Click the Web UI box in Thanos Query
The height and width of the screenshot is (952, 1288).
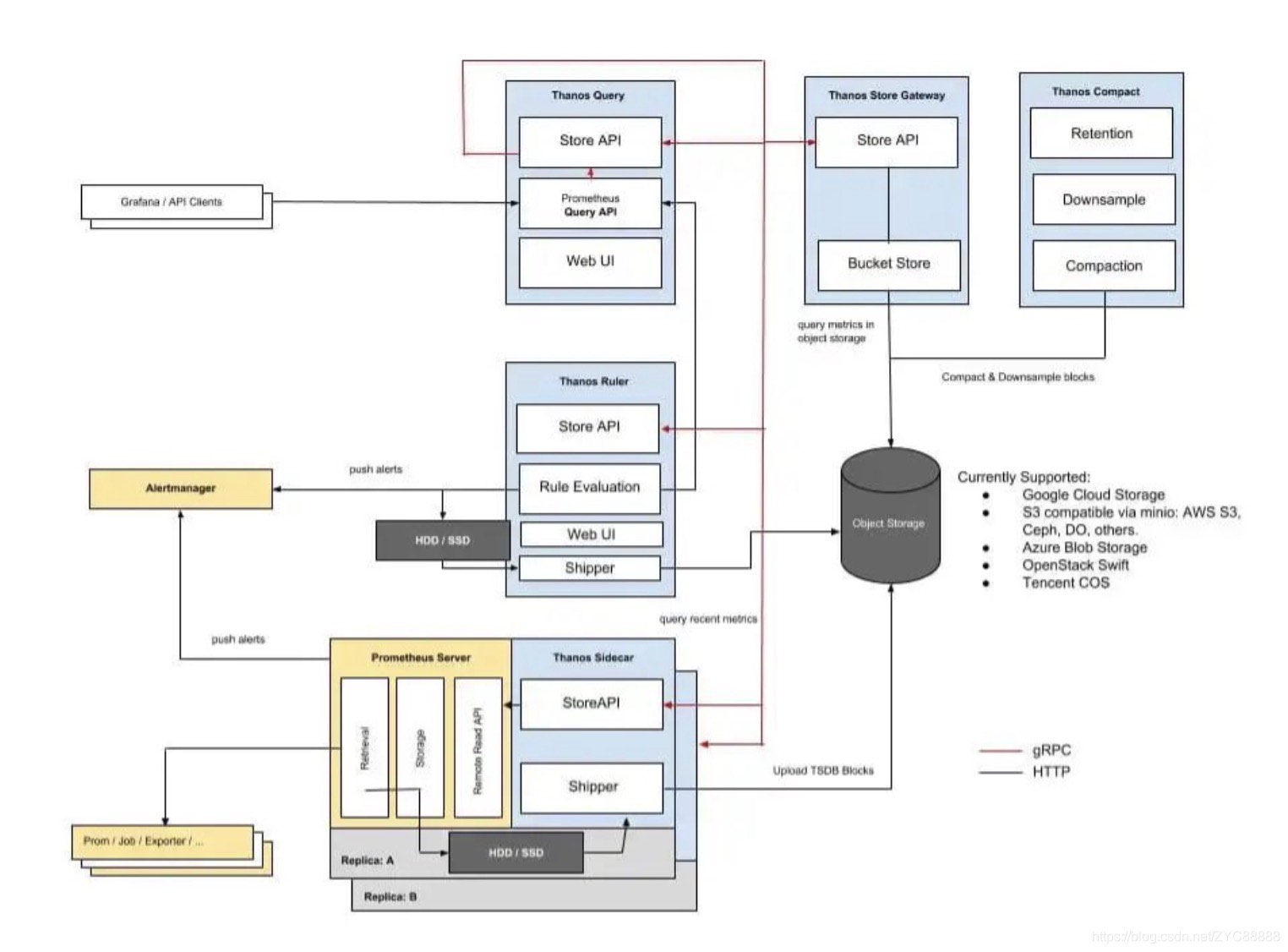[590, 262]
